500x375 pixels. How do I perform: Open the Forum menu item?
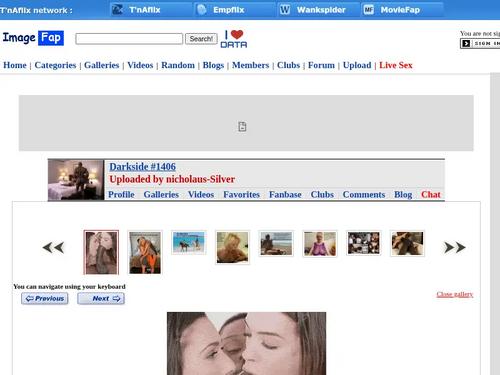point(321,65)
